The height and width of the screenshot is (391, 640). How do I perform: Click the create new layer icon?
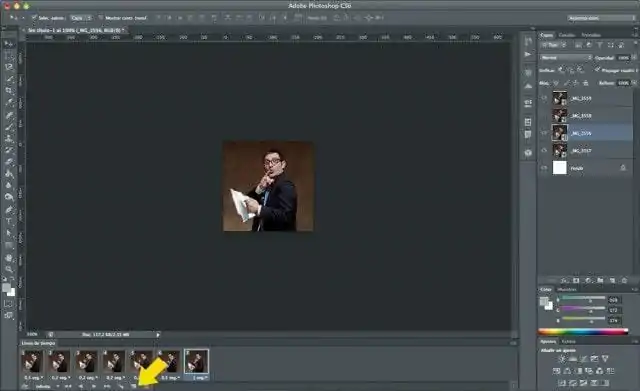pos(612,280)
